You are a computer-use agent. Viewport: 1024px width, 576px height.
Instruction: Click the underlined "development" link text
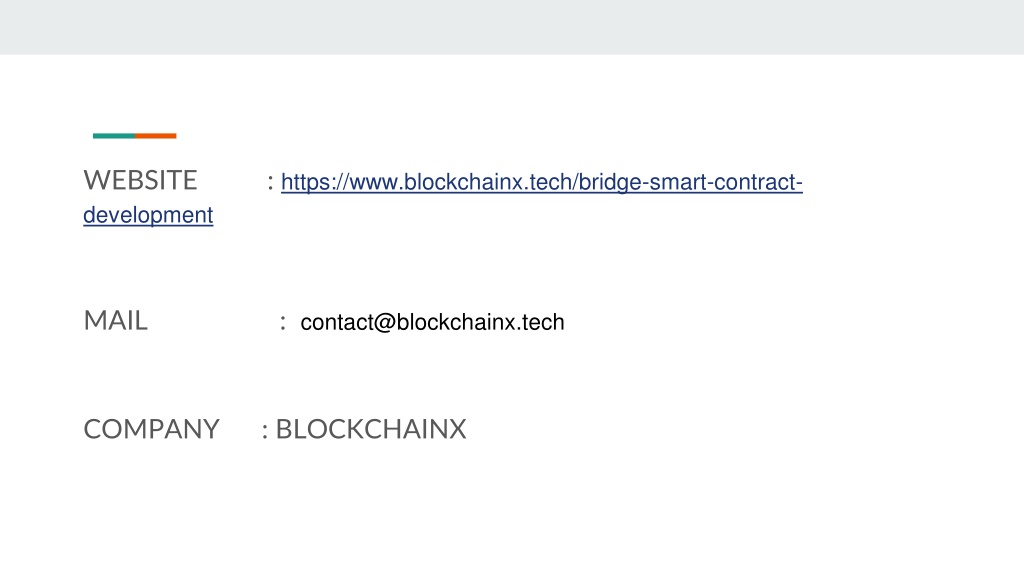click(x=148, y=215)
